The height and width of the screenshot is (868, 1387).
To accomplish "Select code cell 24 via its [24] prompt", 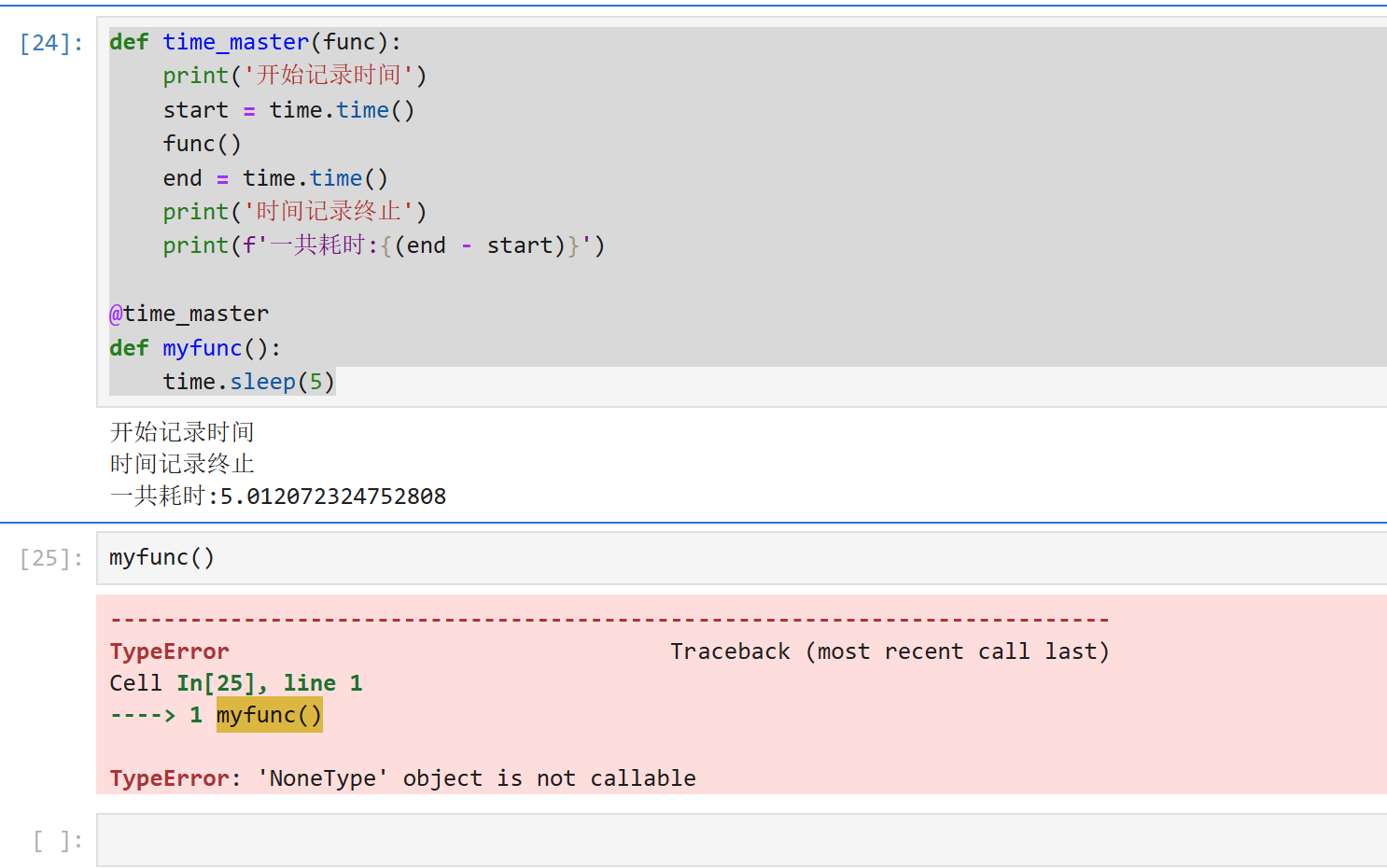I will tap(51, 43).
